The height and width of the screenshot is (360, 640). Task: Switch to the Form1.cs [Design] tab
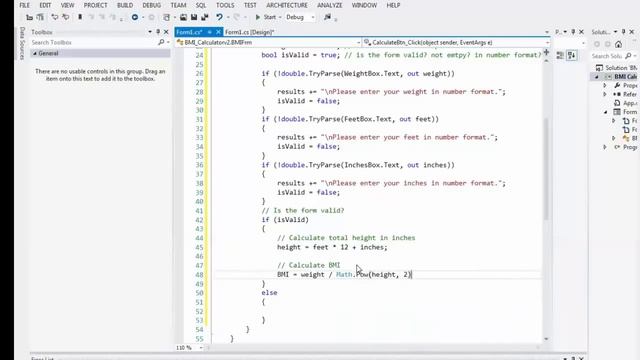click(x=249, y=32)
